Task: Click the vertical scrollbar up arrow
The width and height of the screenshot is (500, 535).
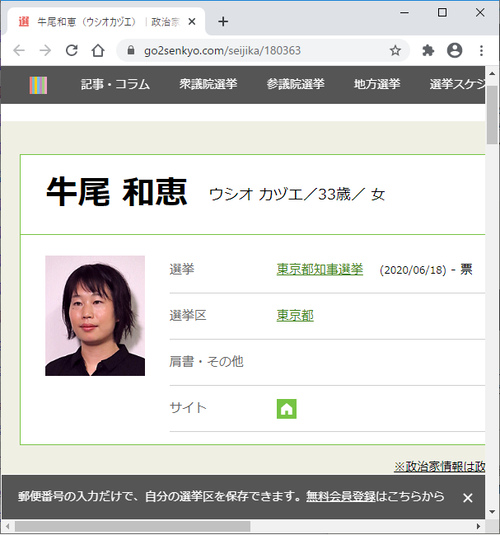Action: click(x=492, y=73)
